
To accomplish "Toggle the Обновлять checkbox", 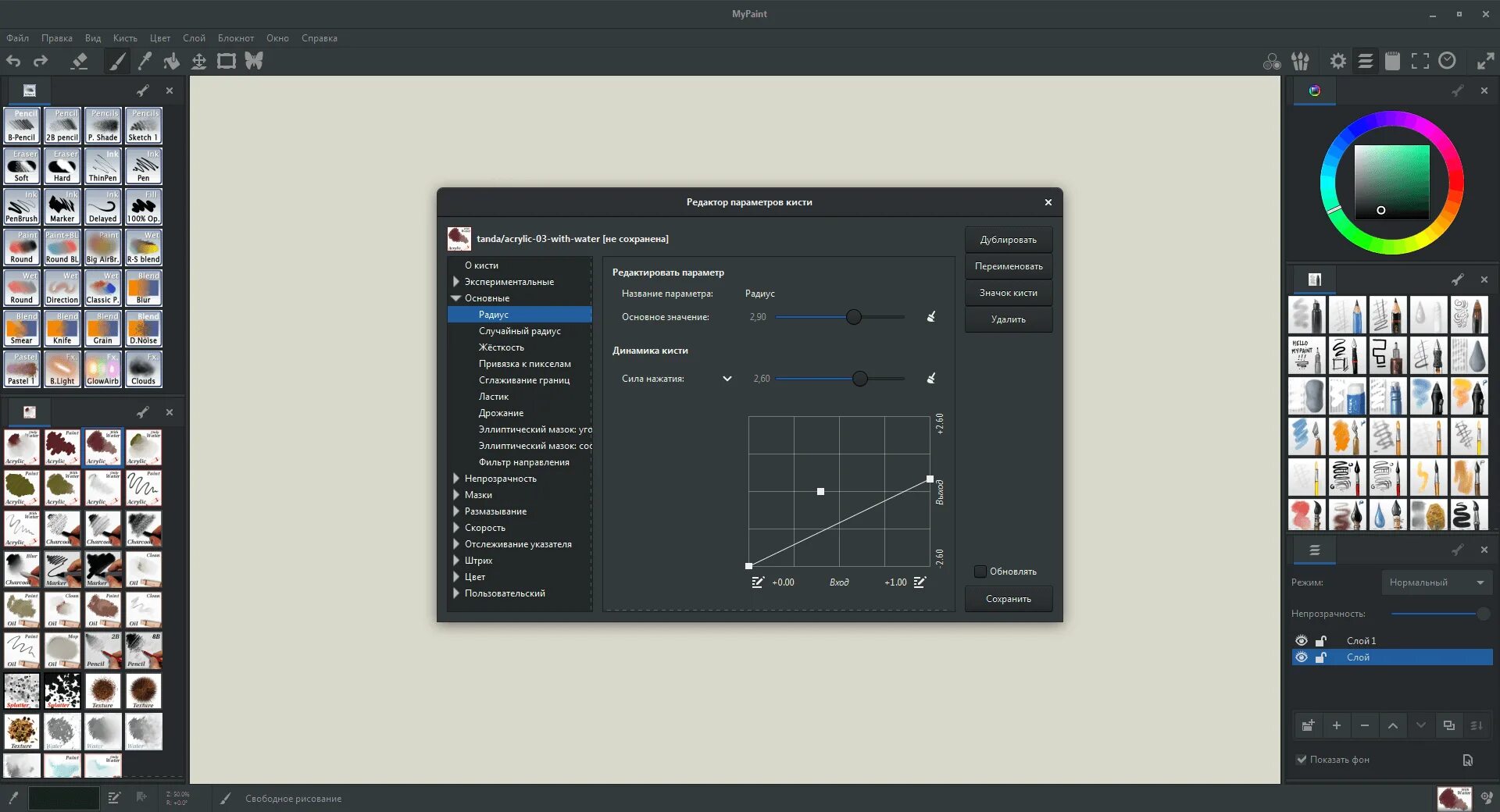I will 980,572.
